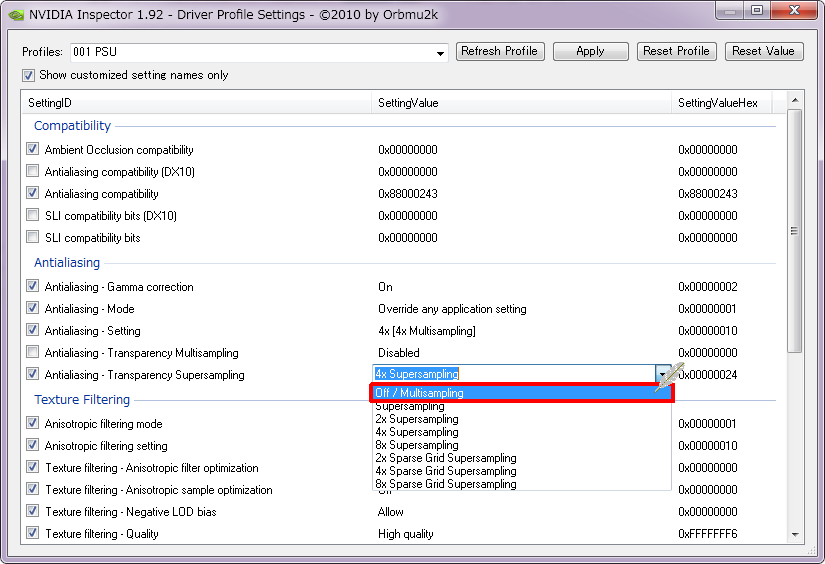Click the Refresh Profile button
Image resolution: width=825 pixels, height=564 pixels.
click(500, 52)
